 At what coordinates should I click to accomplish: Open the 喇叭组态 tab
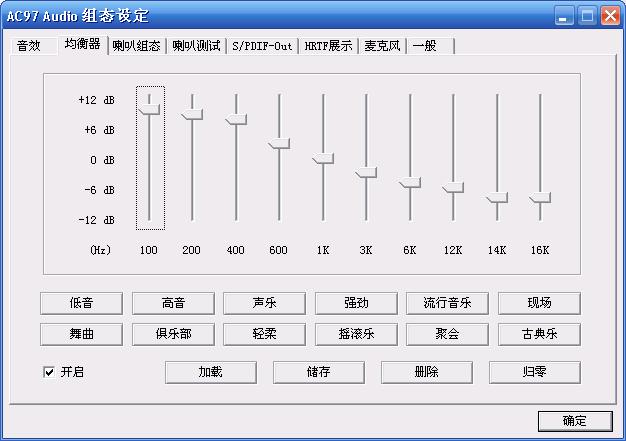click(137, 46)
